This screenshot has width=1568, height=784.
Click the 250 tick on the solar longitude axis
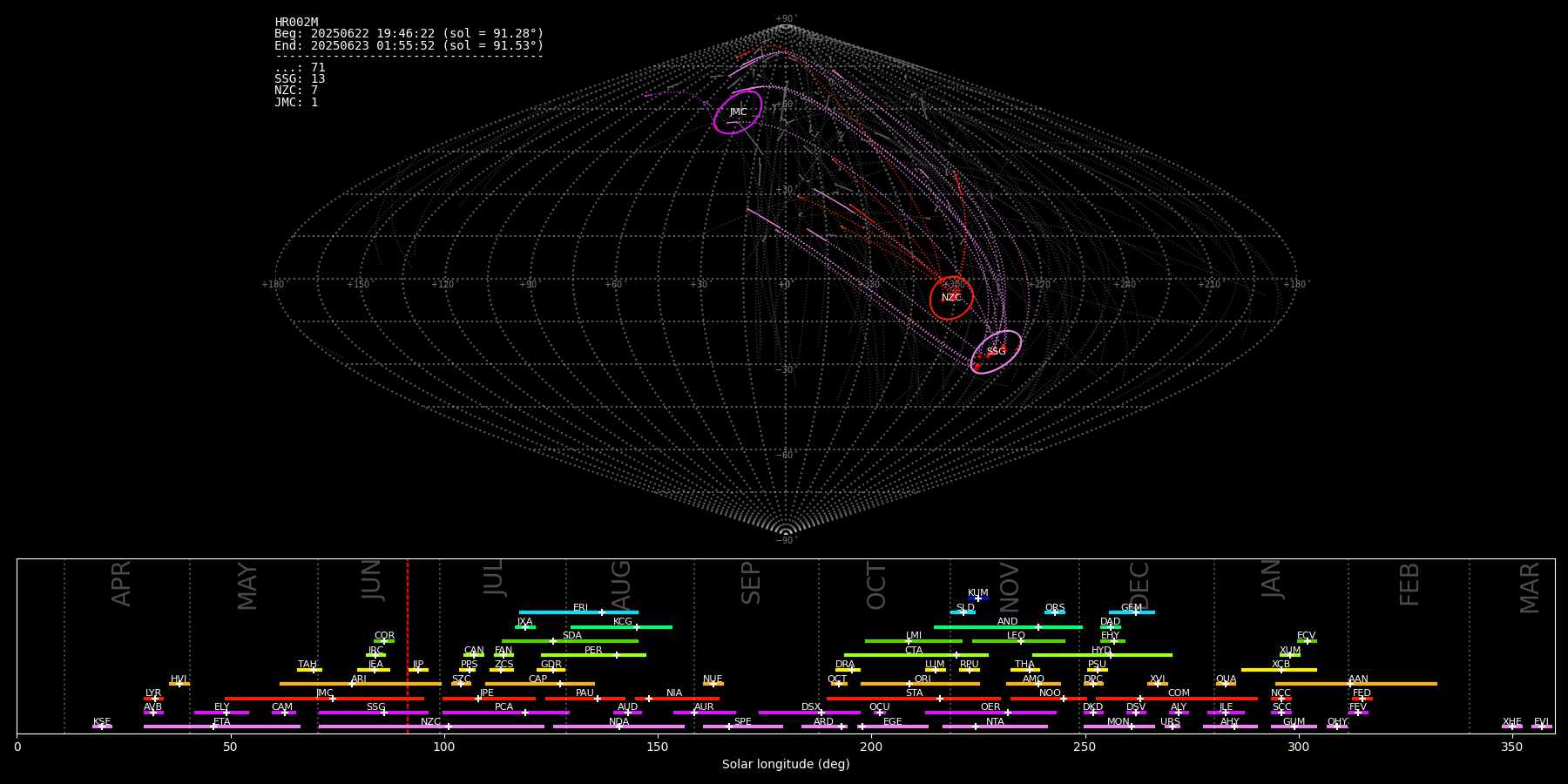pos(1085,747)
